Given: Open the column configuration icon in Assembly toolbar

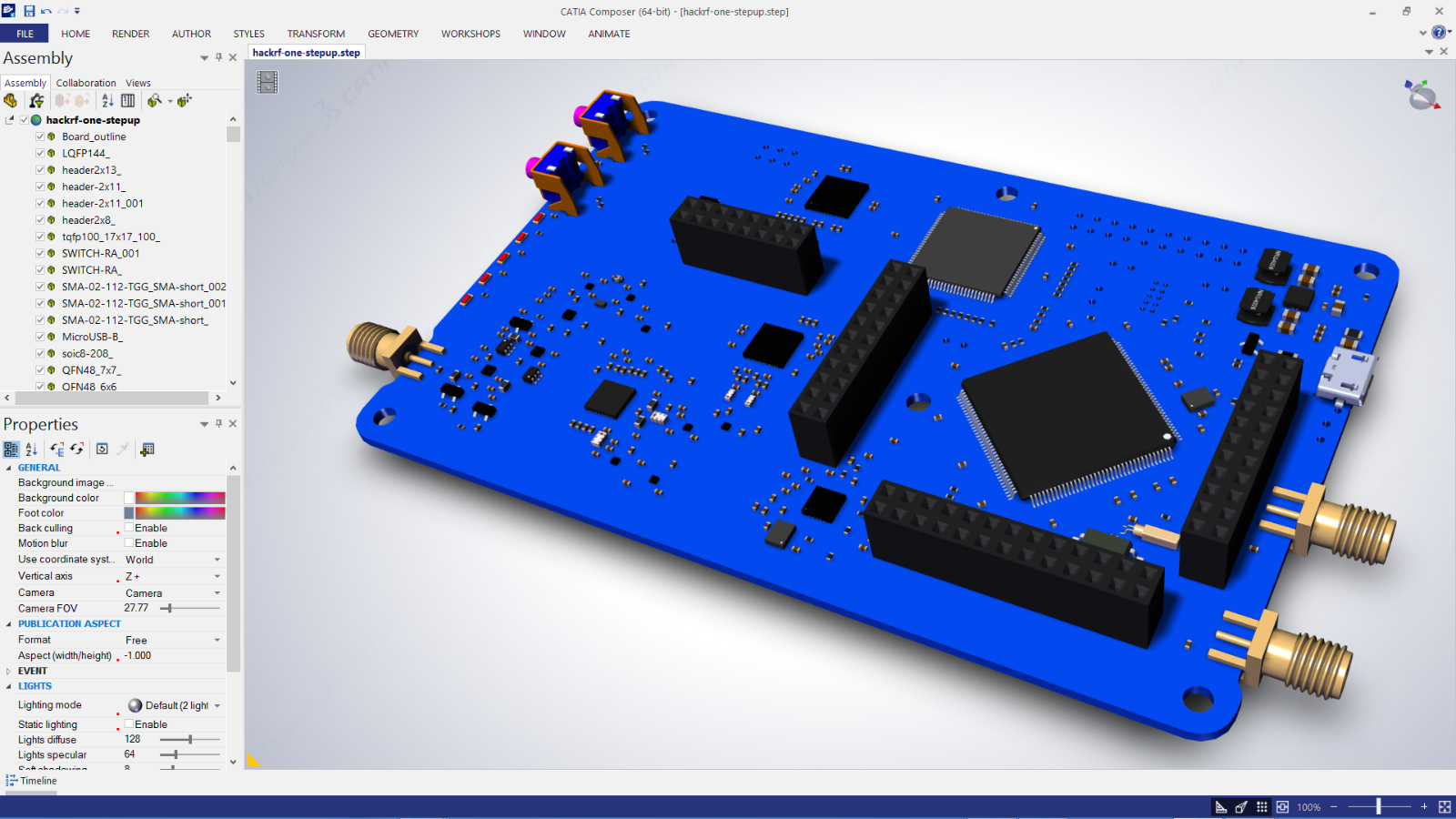Looking at the screenshot, I should click(128, 101).
